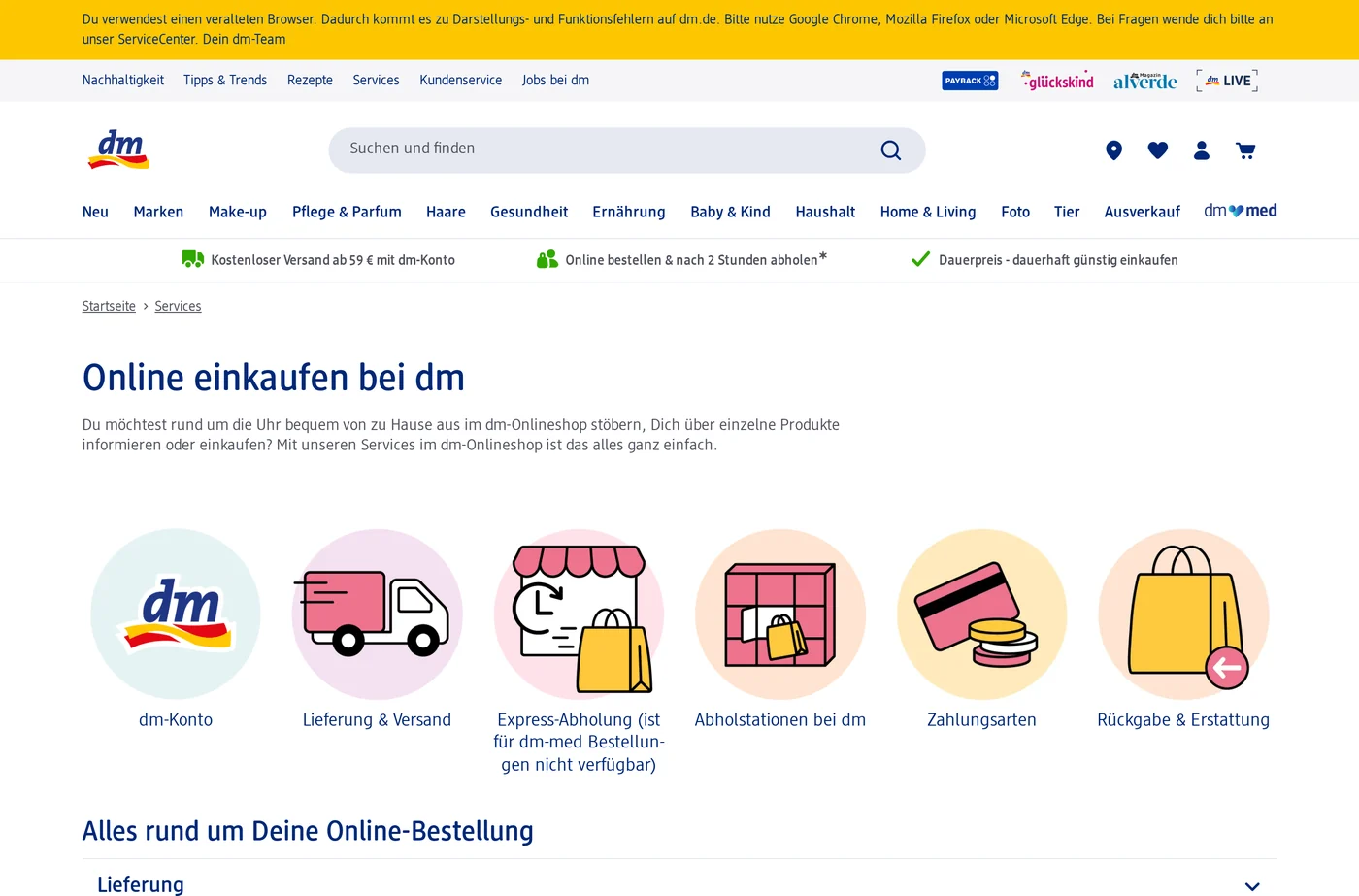Click Kostenloser Versand ab 59 € text
This screenshot has height=896, width=1359.
pyautogui.click(x=333, y=260)
